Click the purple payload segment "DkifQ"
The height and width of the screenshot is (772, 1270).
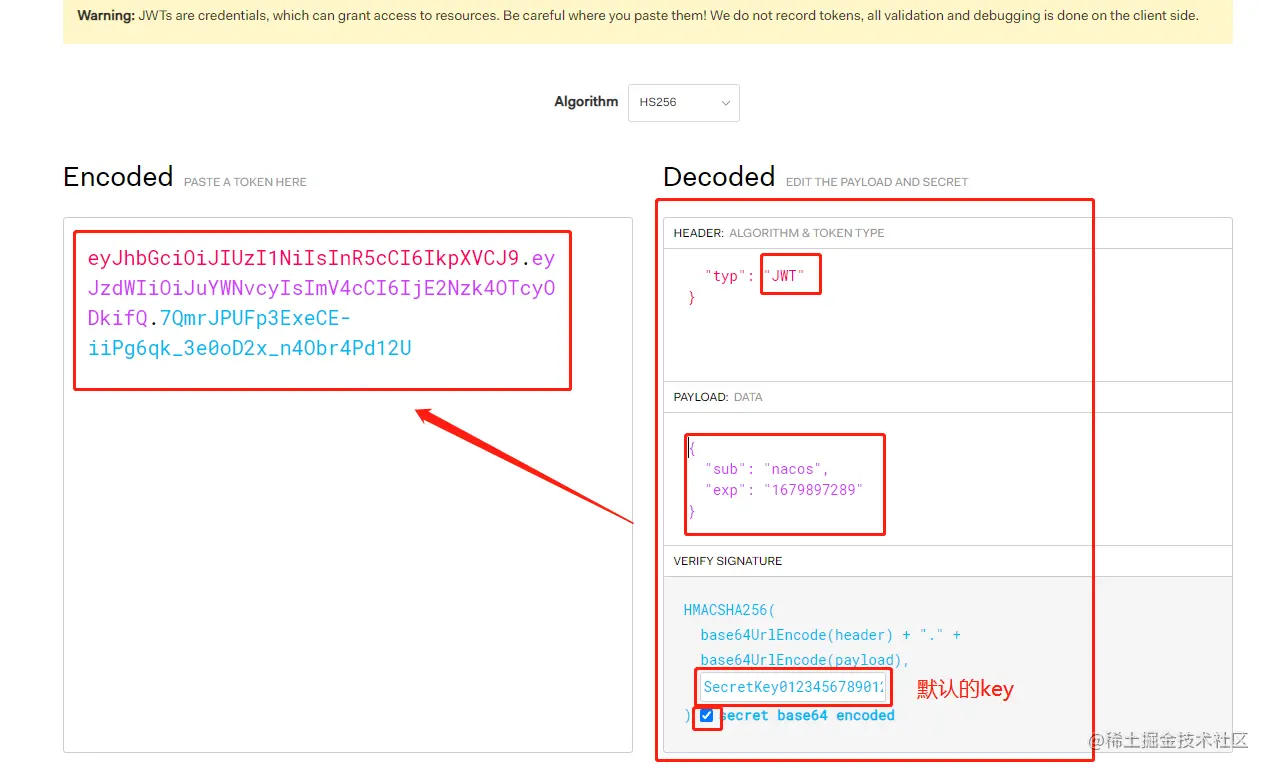pos(118,318)
